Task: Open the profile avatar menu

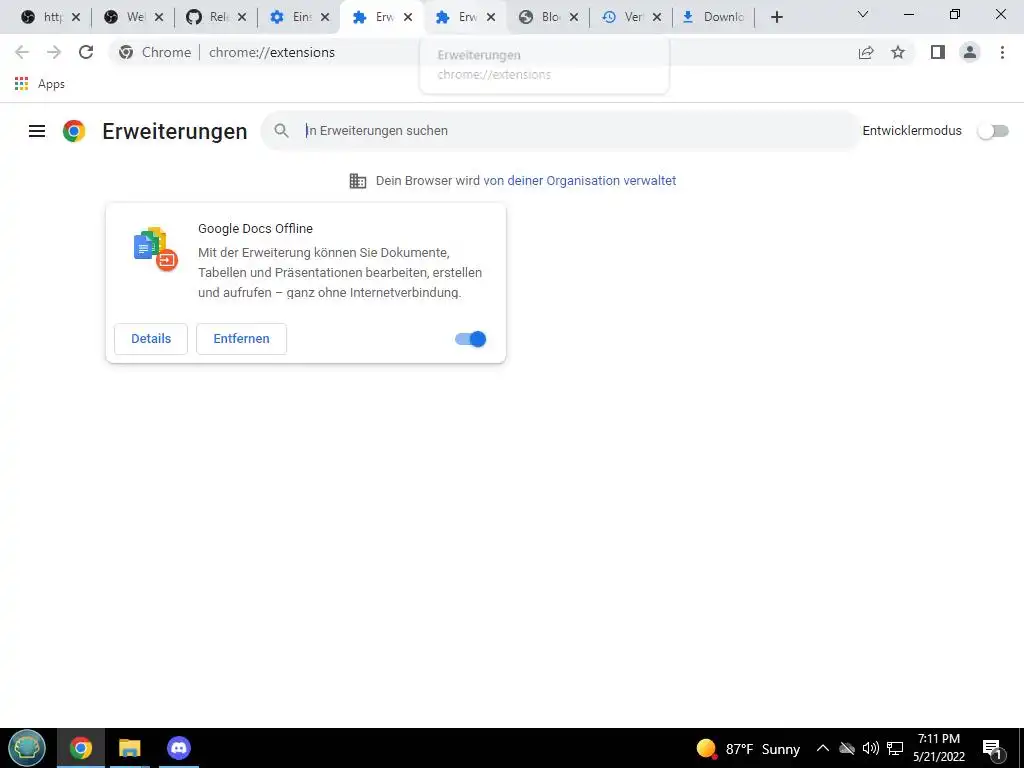Action: pos(970,52)
